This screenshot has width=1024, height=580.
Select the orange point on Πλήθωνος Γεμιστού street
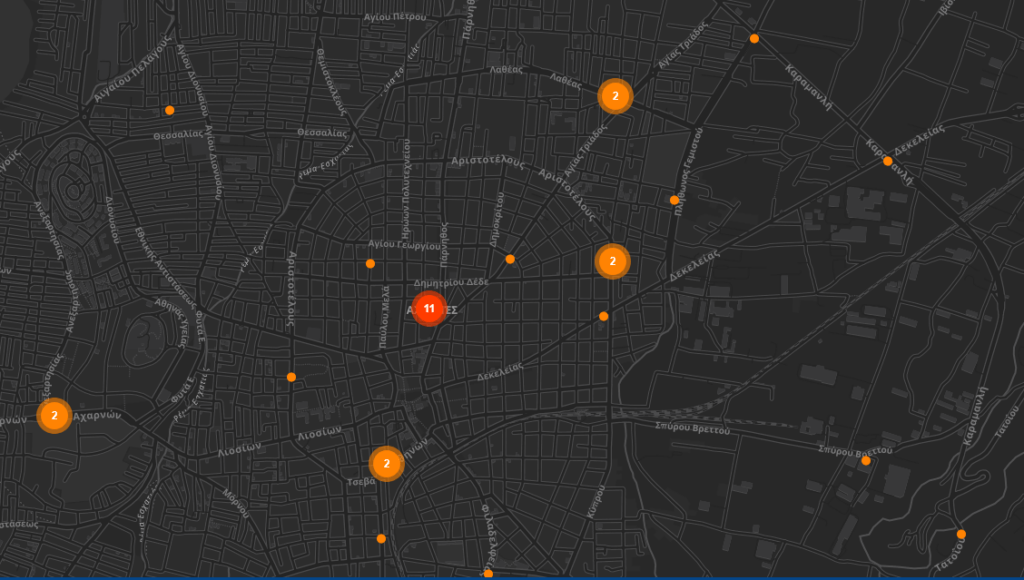[675, 200]
